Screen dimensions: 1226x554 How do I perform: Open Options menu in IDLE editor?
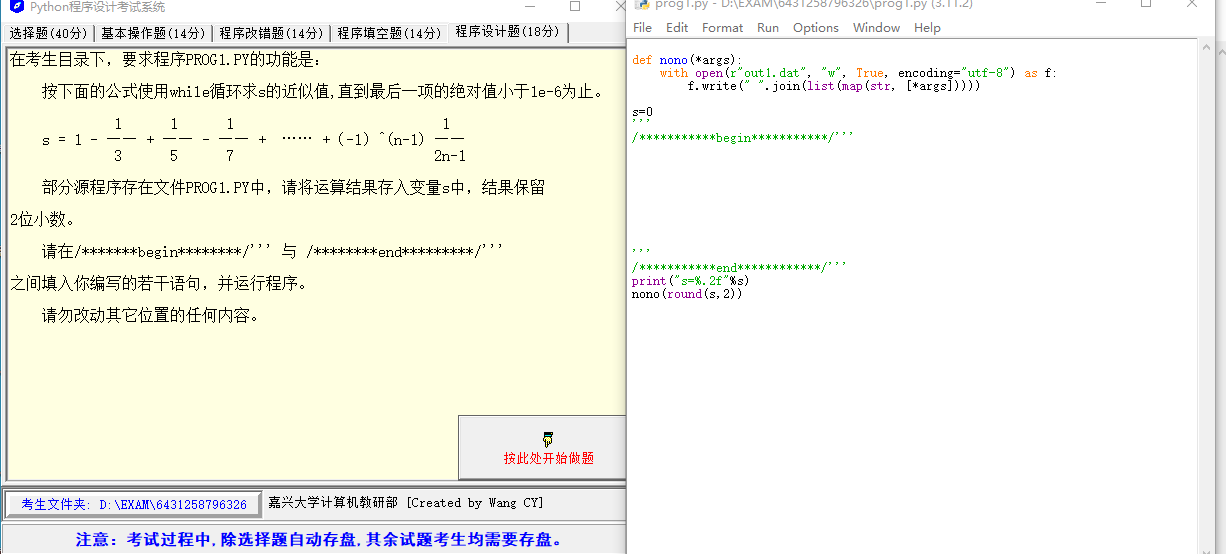(x=816, y=27)
